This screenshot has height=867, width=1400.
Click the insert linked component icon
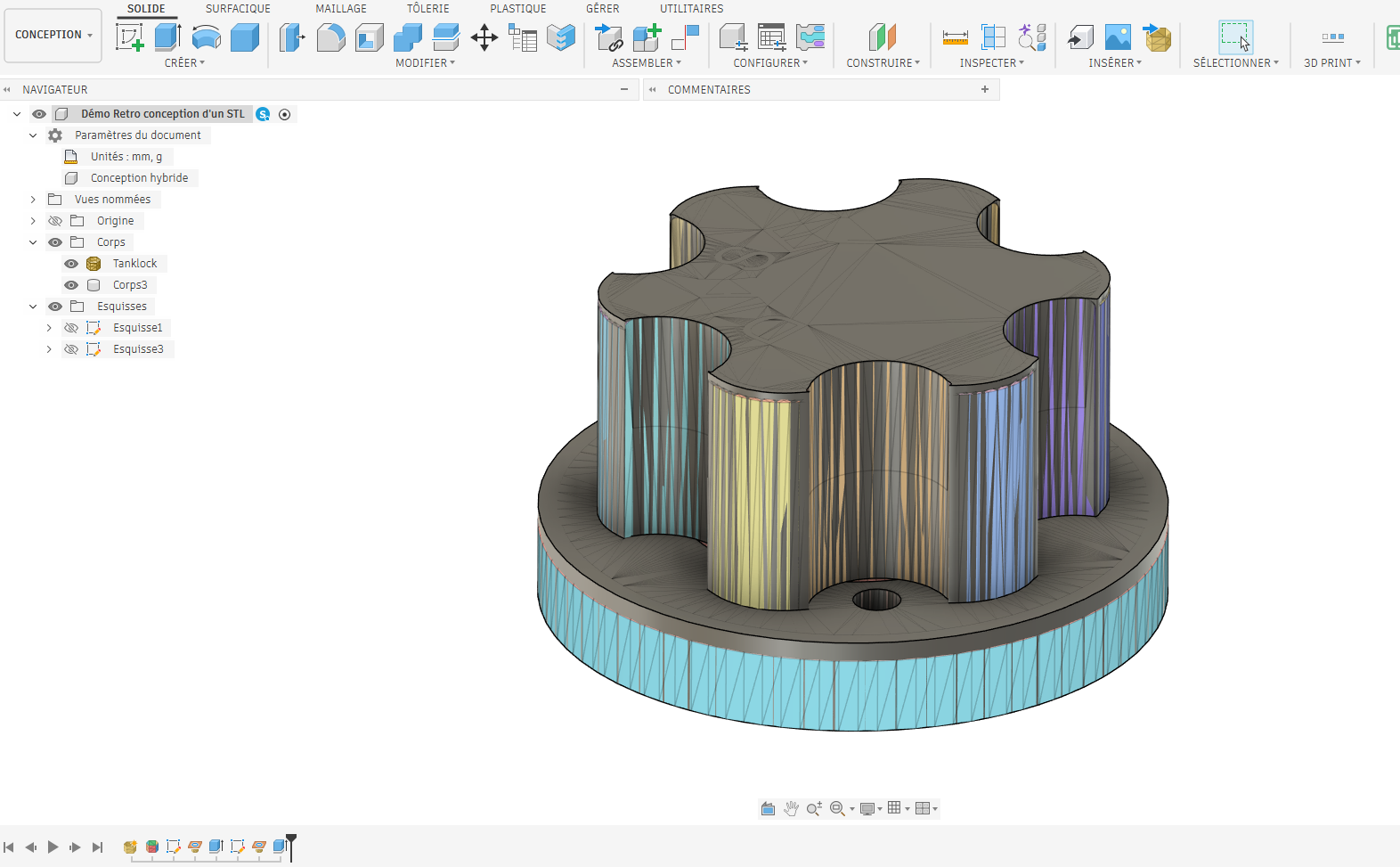point(609,37)
